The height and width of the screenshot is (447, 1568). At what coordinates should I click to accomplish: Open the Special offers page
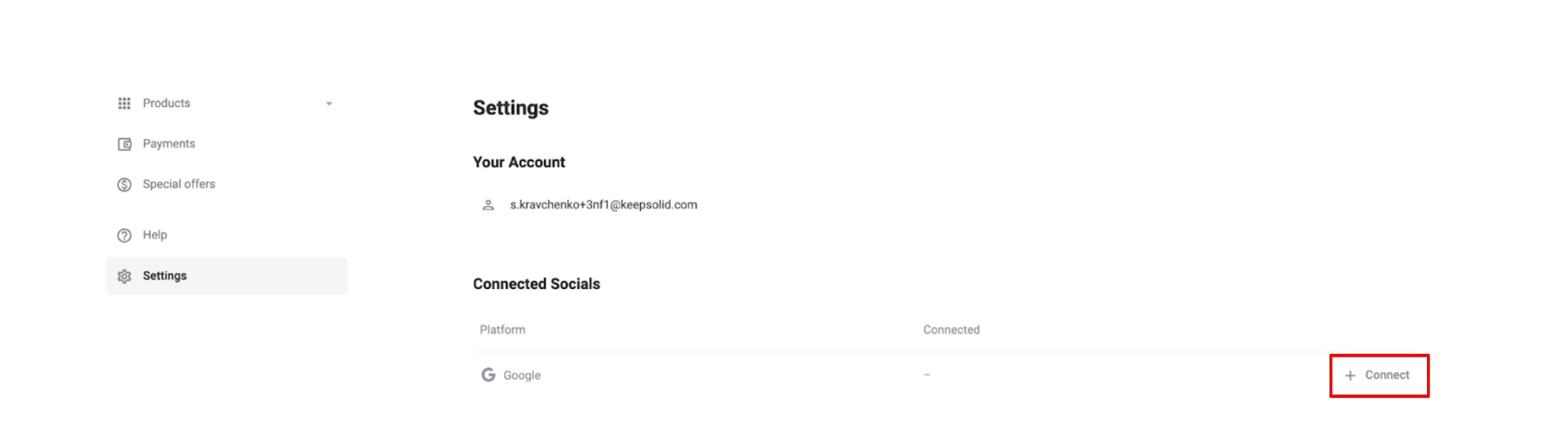coord(179,184)
